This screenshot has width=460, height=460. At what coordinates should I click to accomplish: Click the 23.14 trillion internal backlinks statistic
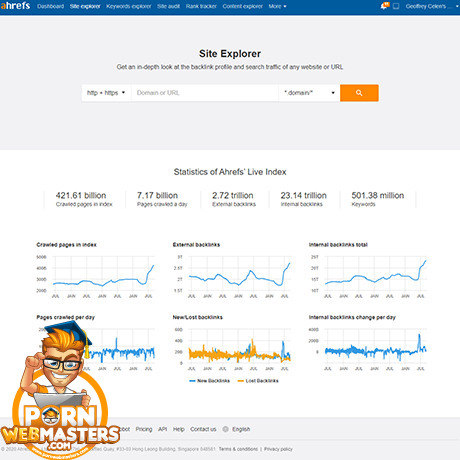coord(303,199)
